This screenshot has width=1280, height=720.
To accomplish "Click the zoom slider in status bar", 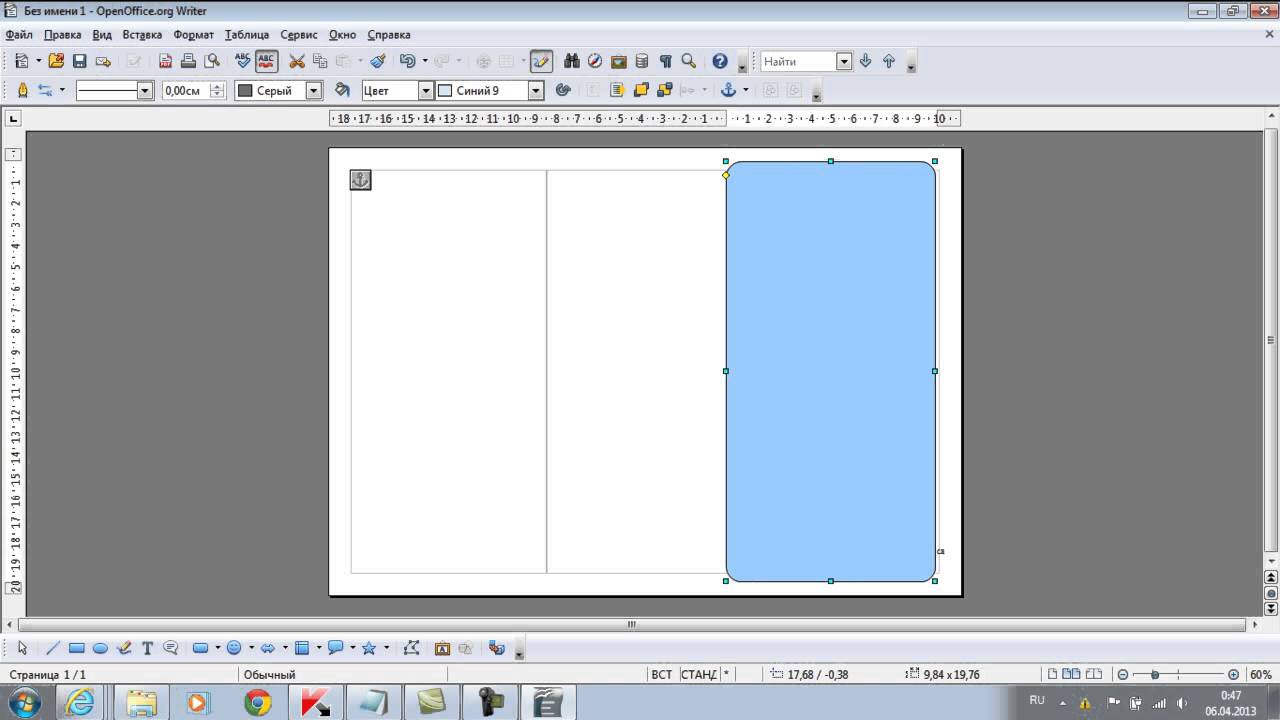I will tap(1177, 675).
